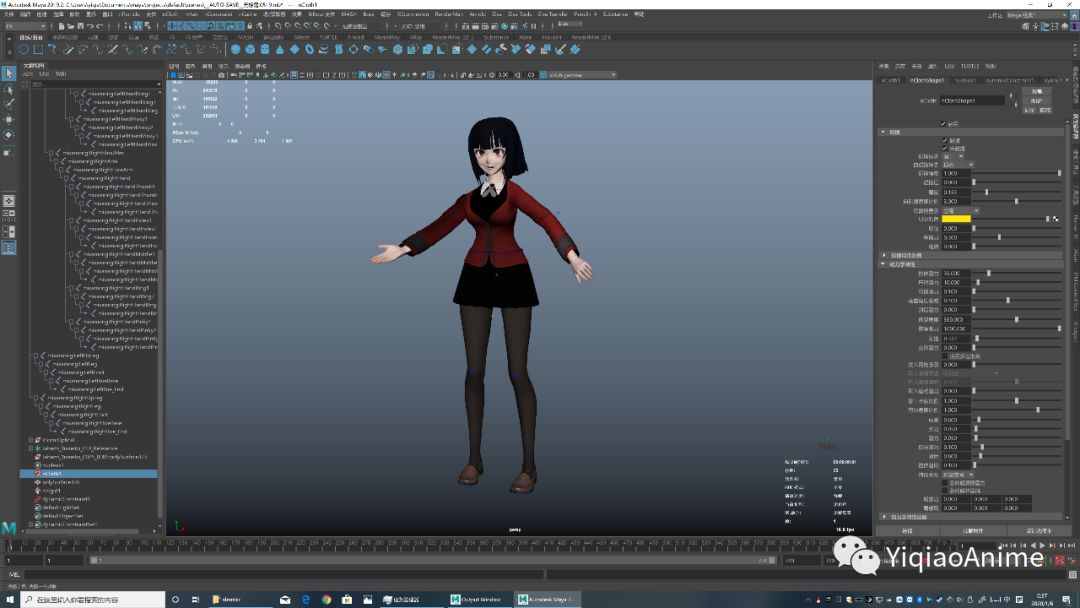Select nRigid1 in the Outliner
Screen dimensions: 1080x608
point(52,491)
